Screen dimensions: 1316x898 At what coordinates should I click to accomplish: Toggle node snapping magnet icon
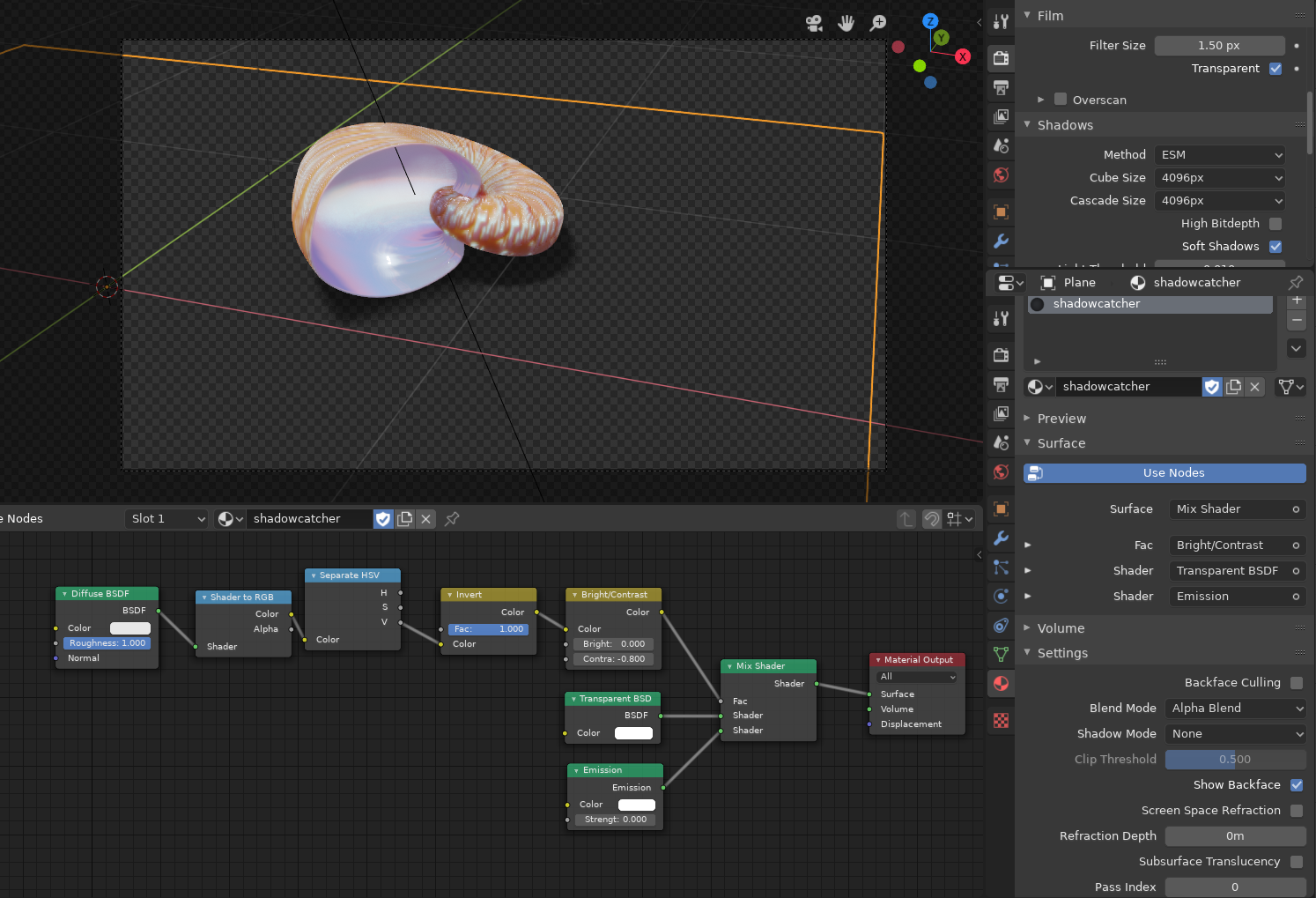tap(932, 519)
